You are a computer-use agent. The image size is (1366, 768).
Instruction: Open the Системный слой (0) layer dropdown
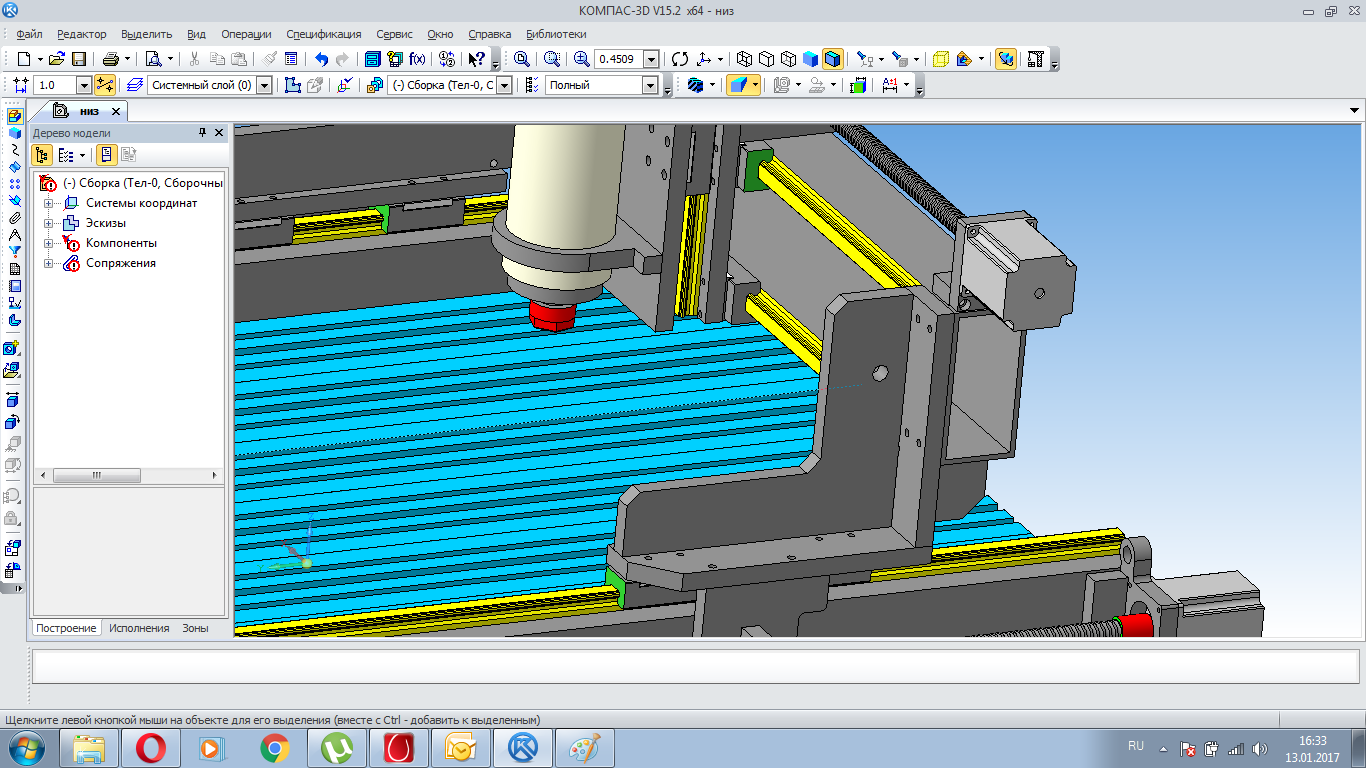[x=264, y=86]
